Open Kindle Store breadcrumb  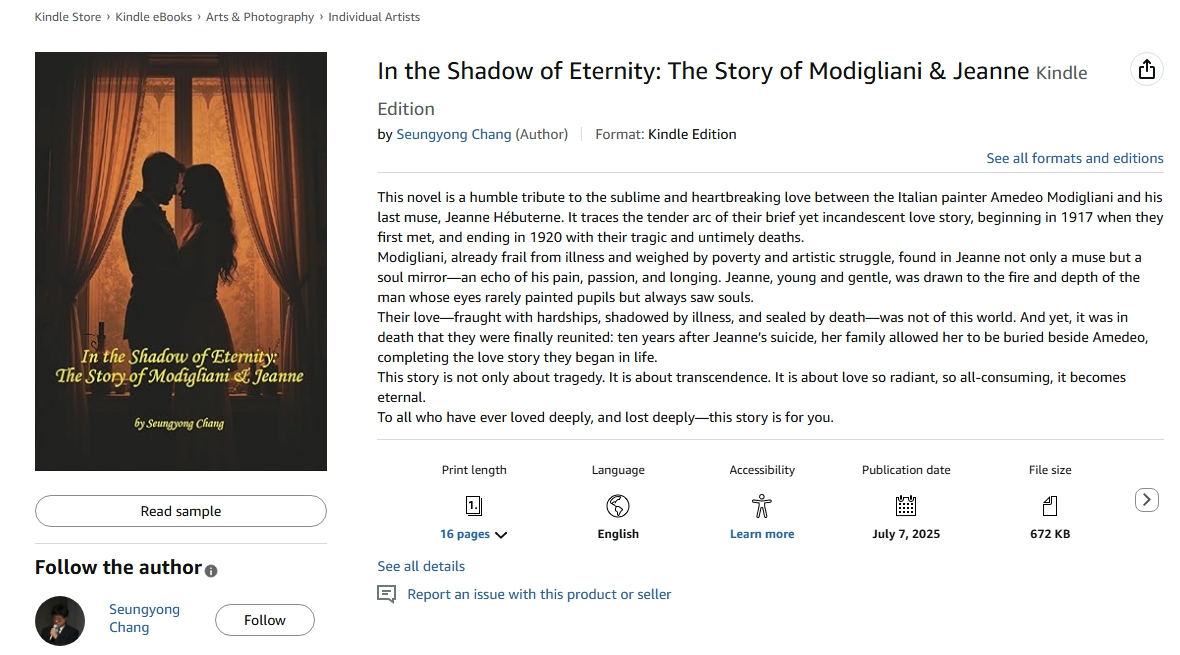[x=67, y=17]
